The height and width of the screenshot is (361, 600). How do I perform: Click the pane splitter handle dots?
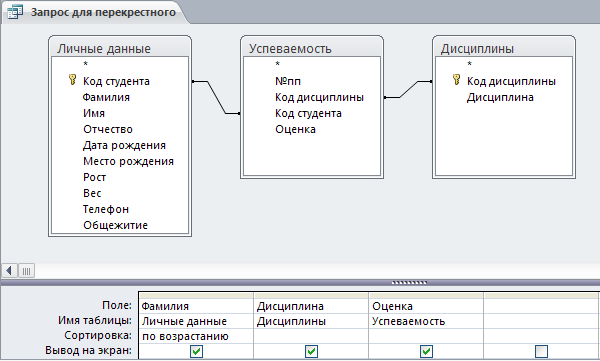409,283
